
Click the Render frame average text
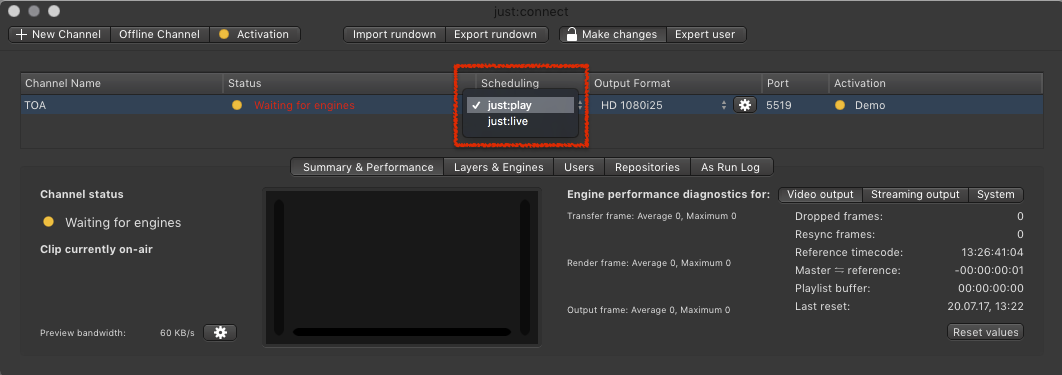click(649, 263)
